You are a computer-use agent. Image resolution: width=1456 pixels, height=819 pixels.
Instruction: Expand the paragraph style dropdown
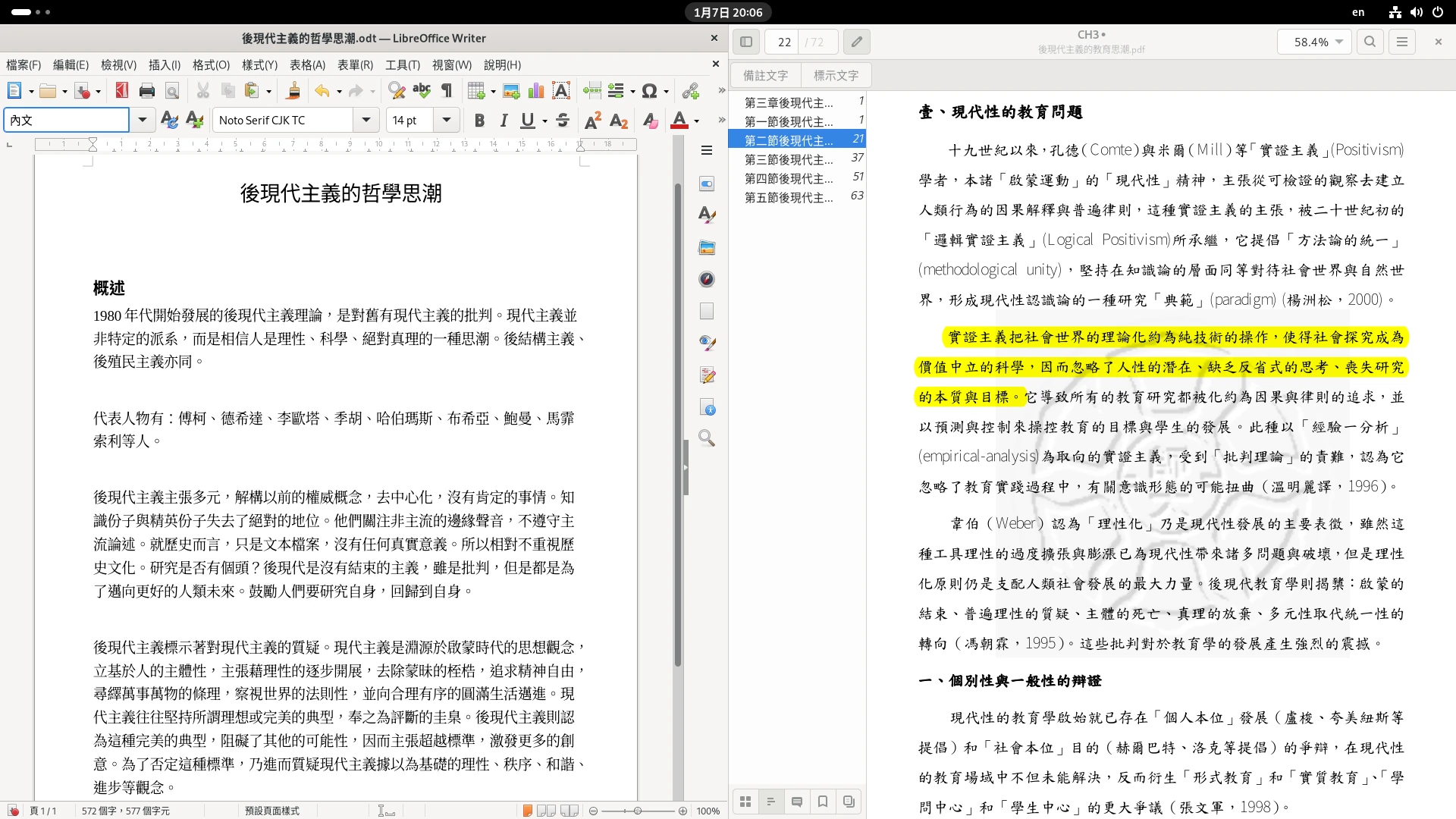click(142, 120)
